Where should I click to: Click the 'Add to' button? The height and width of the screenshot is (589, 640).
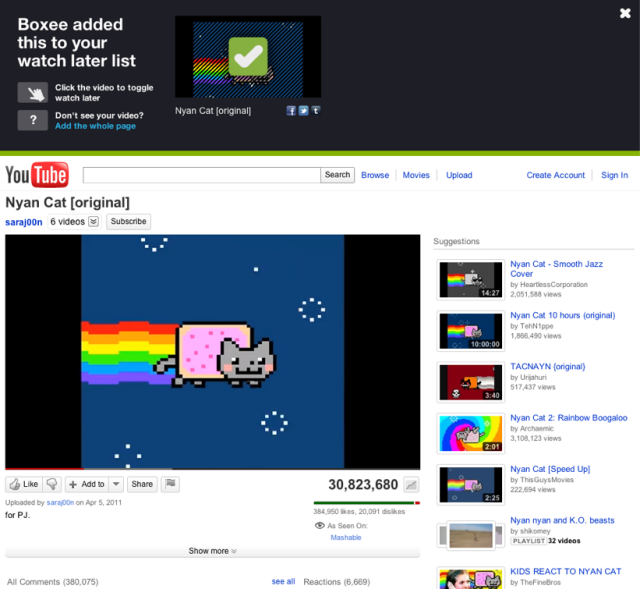(x=87, y=484)
